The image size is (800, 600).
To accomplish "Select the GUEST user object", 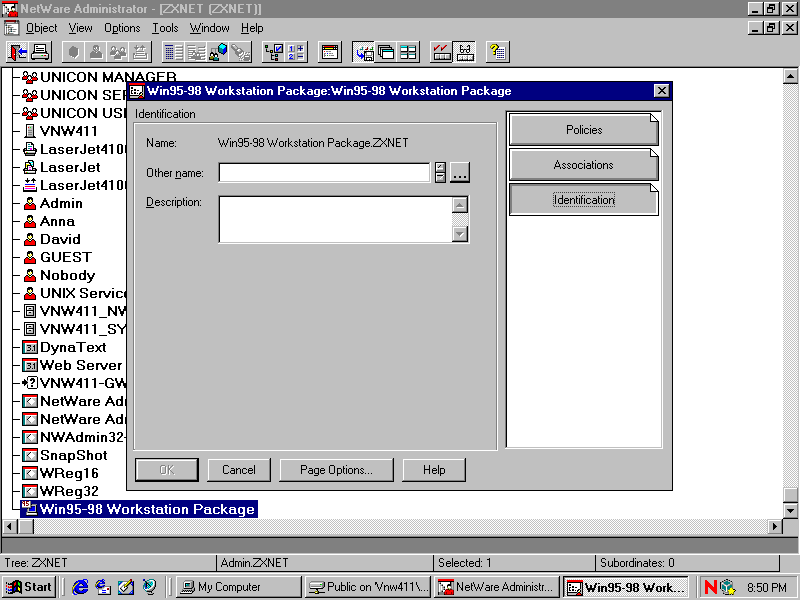I will pyautogui.click(x=58, y=257).
